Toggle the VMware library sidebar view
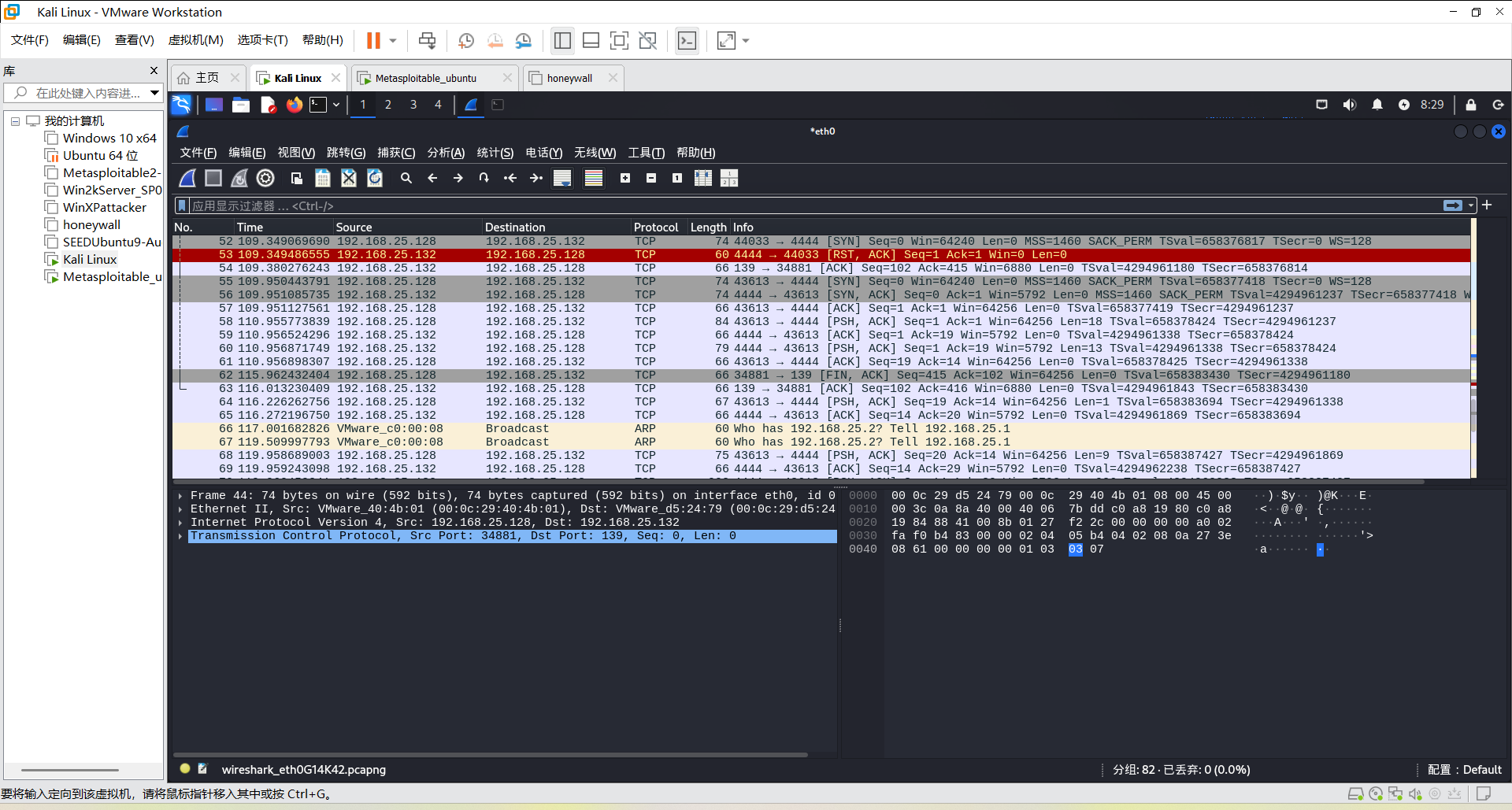This screenshot has width=1512, height=810. point(562,40)
